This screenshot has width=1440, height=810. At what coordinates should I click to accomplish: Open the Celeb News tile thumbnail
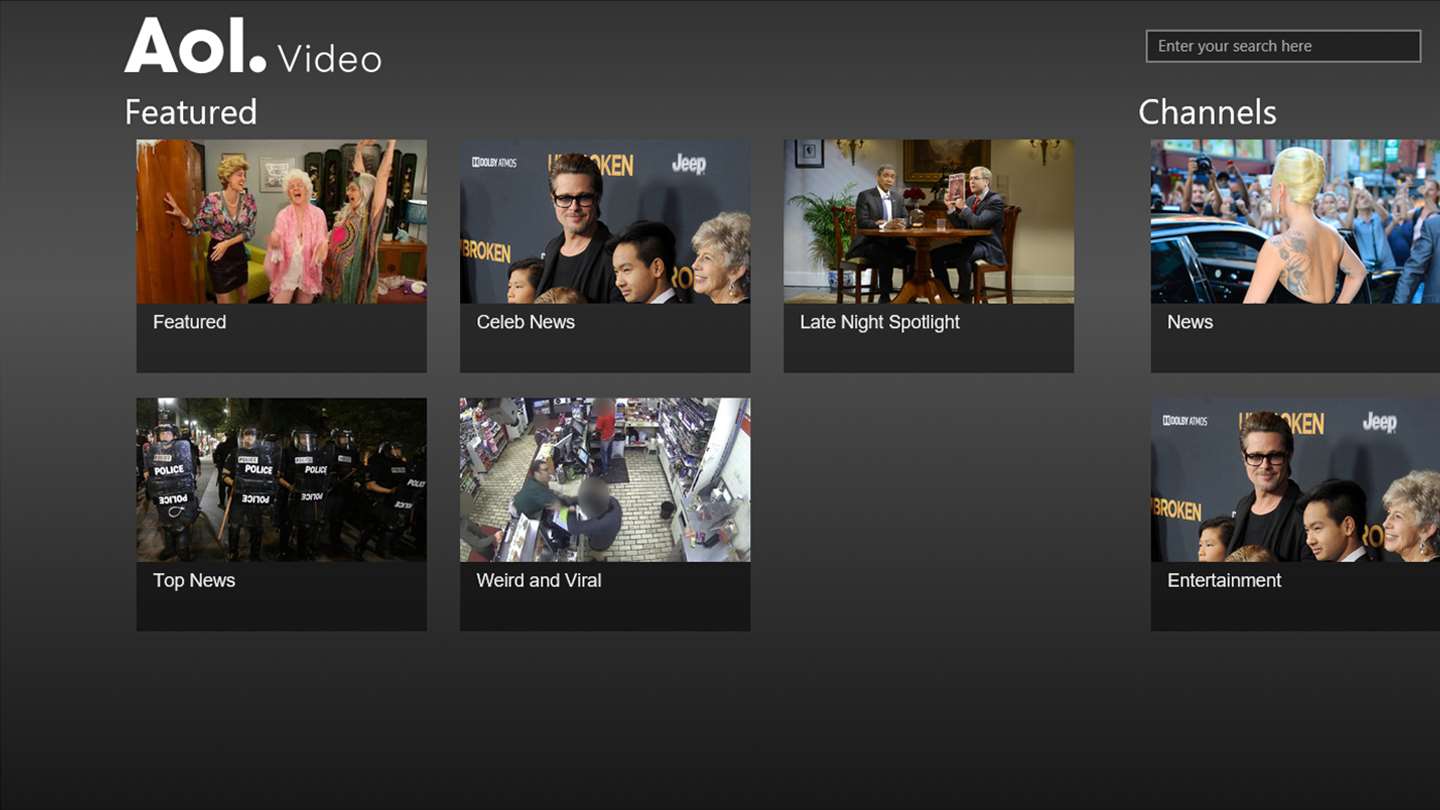605,221
